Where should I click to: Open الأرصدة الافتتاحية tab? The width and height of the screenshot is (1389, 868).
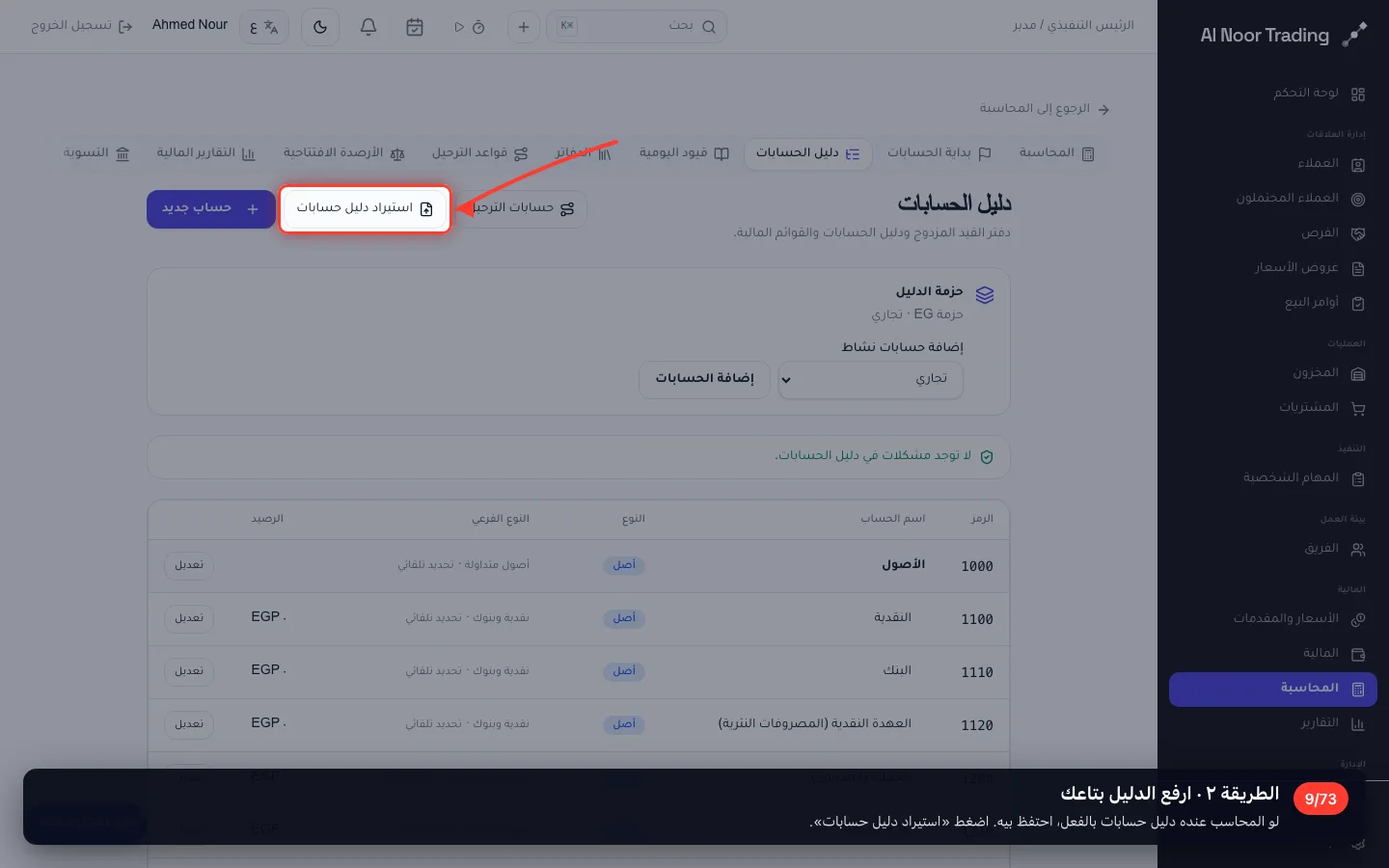[x=343, y=153]
